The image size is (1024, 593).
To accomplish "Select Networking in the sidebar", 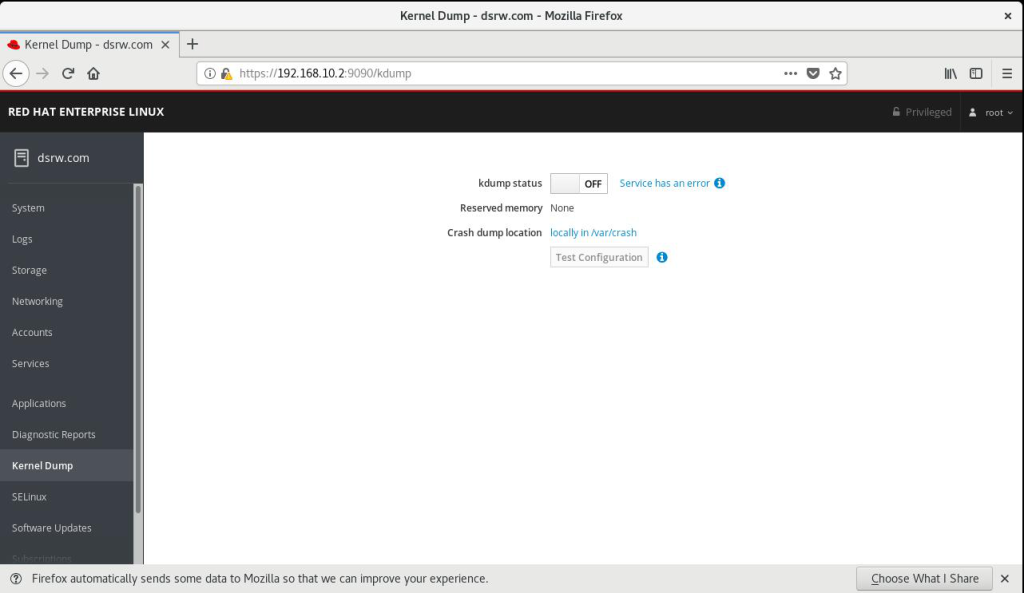I will click(37, 301).
